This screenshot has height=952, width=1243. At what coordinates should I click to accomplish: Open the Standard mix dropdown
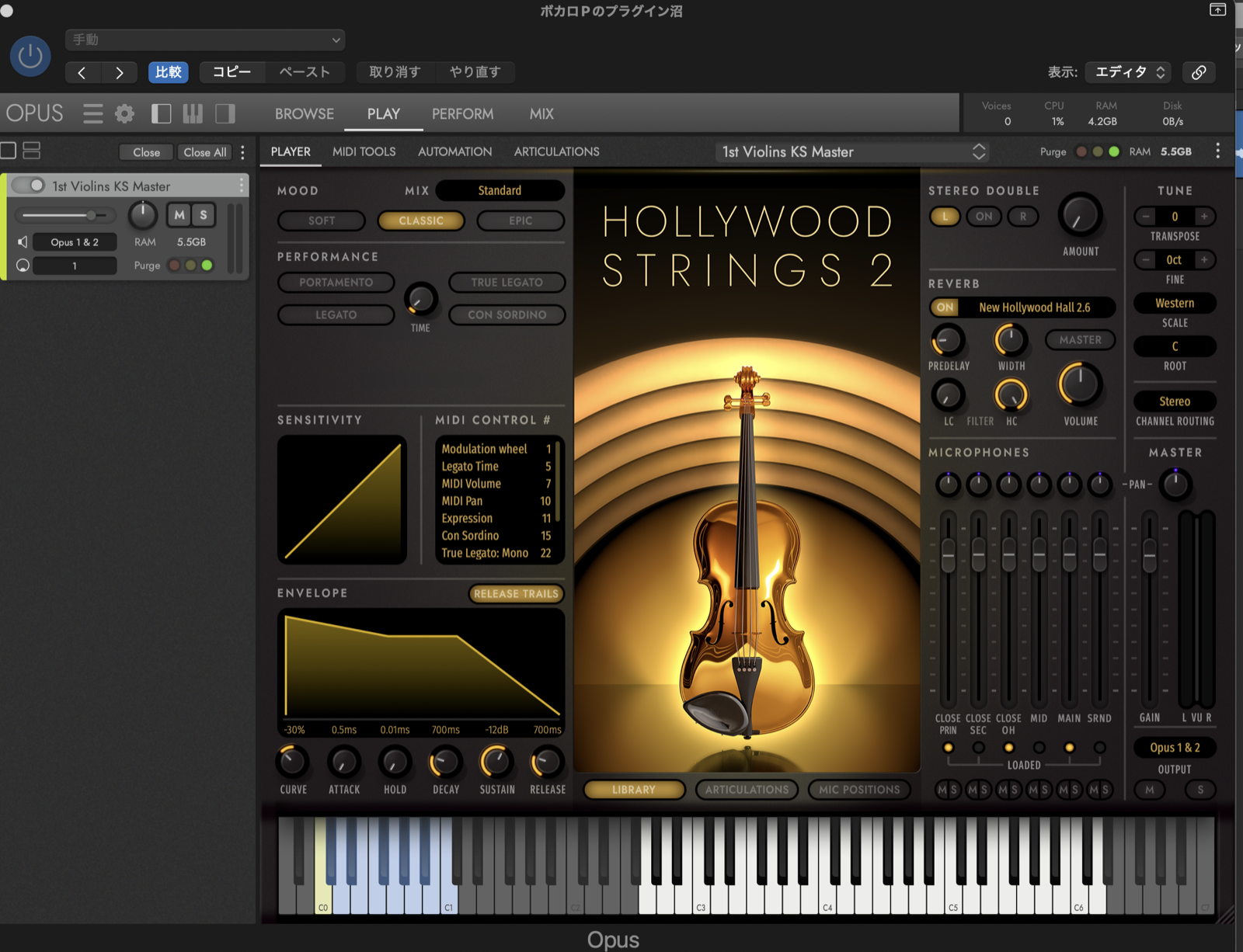point(500,190)
